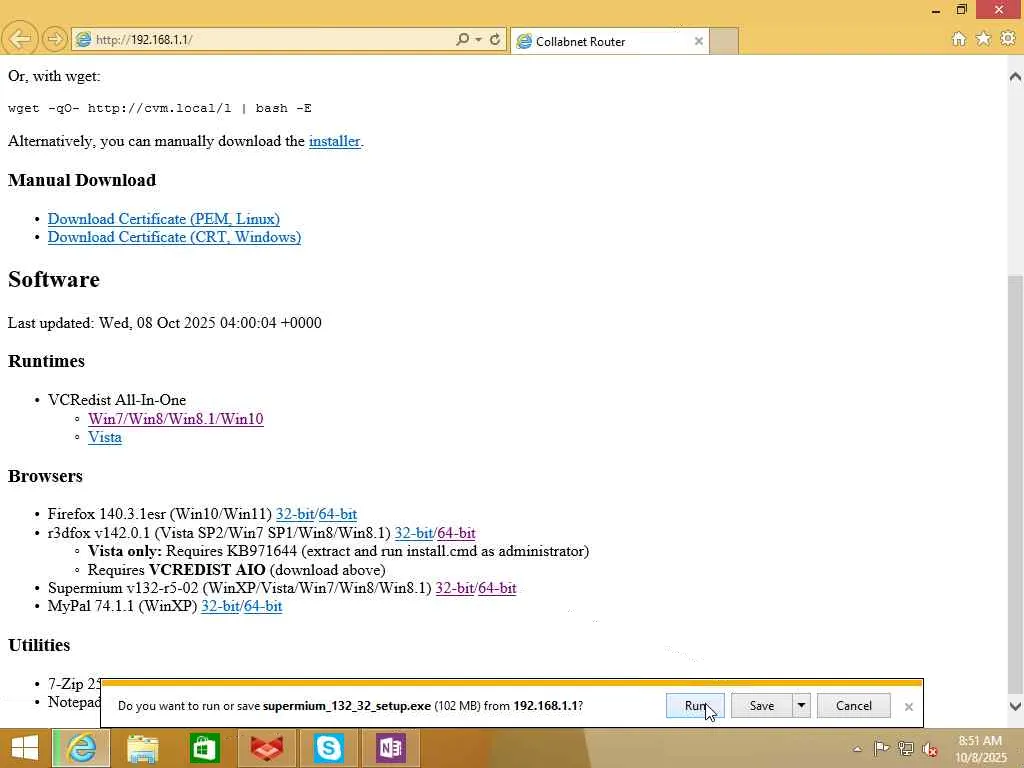The width and height of the screenshot is (1024, 768).
Task: Show hidden tray icons arrow
Action: click(857, 749)
